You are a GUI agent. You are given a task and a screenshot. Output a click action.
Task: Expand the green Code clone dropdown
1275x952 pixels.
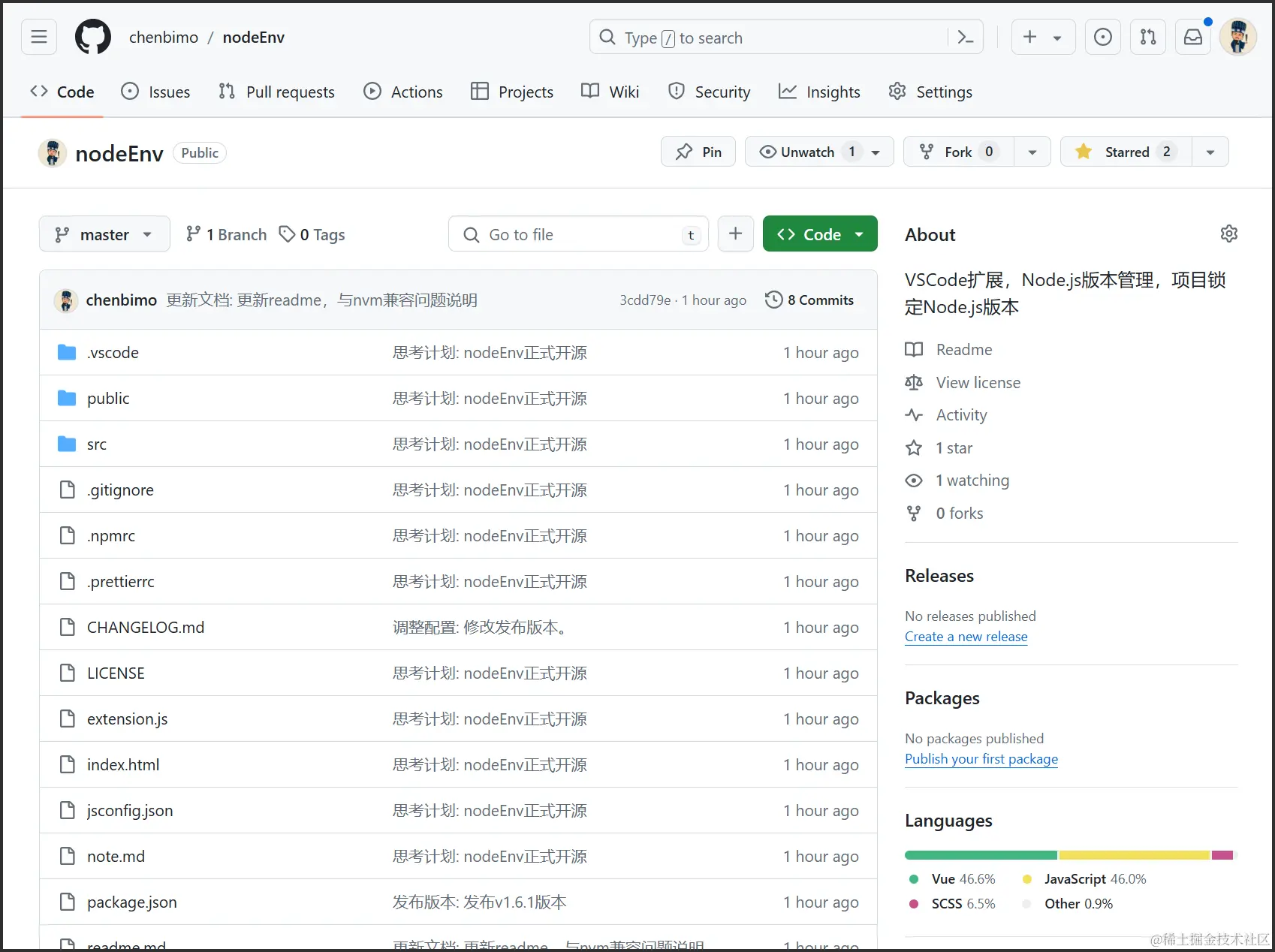coord(820,234)
